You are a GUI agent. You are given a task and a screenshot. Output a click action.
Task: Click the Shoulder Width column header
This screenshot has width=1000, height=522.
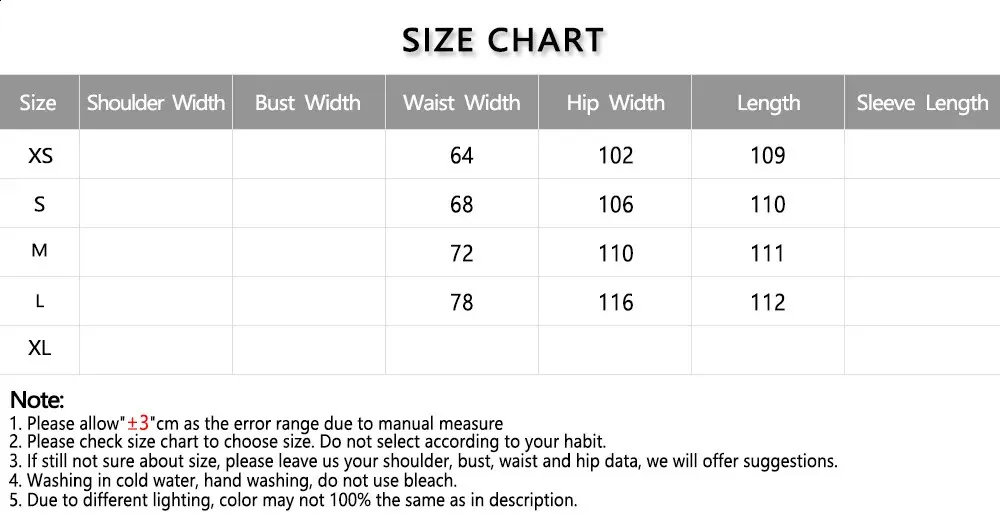(x=156, y=103)
